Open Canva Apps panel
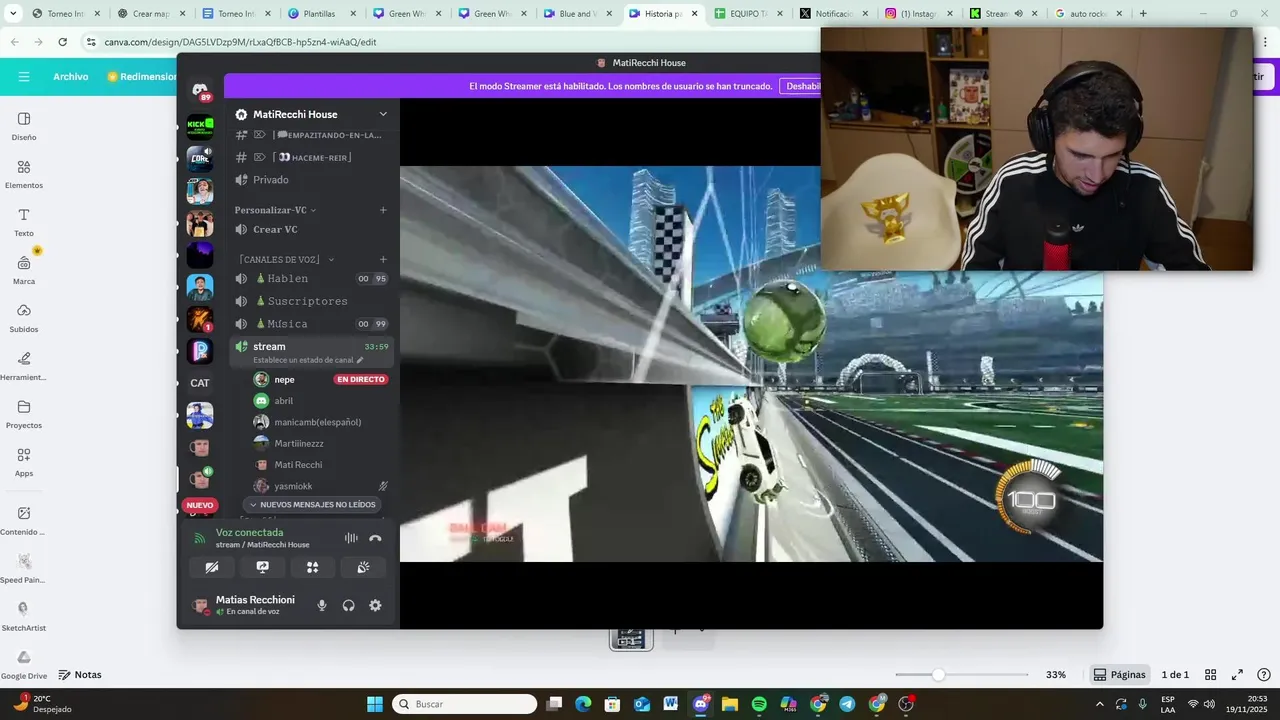Screen dimensions: 1280x720 tap(24, 461)
